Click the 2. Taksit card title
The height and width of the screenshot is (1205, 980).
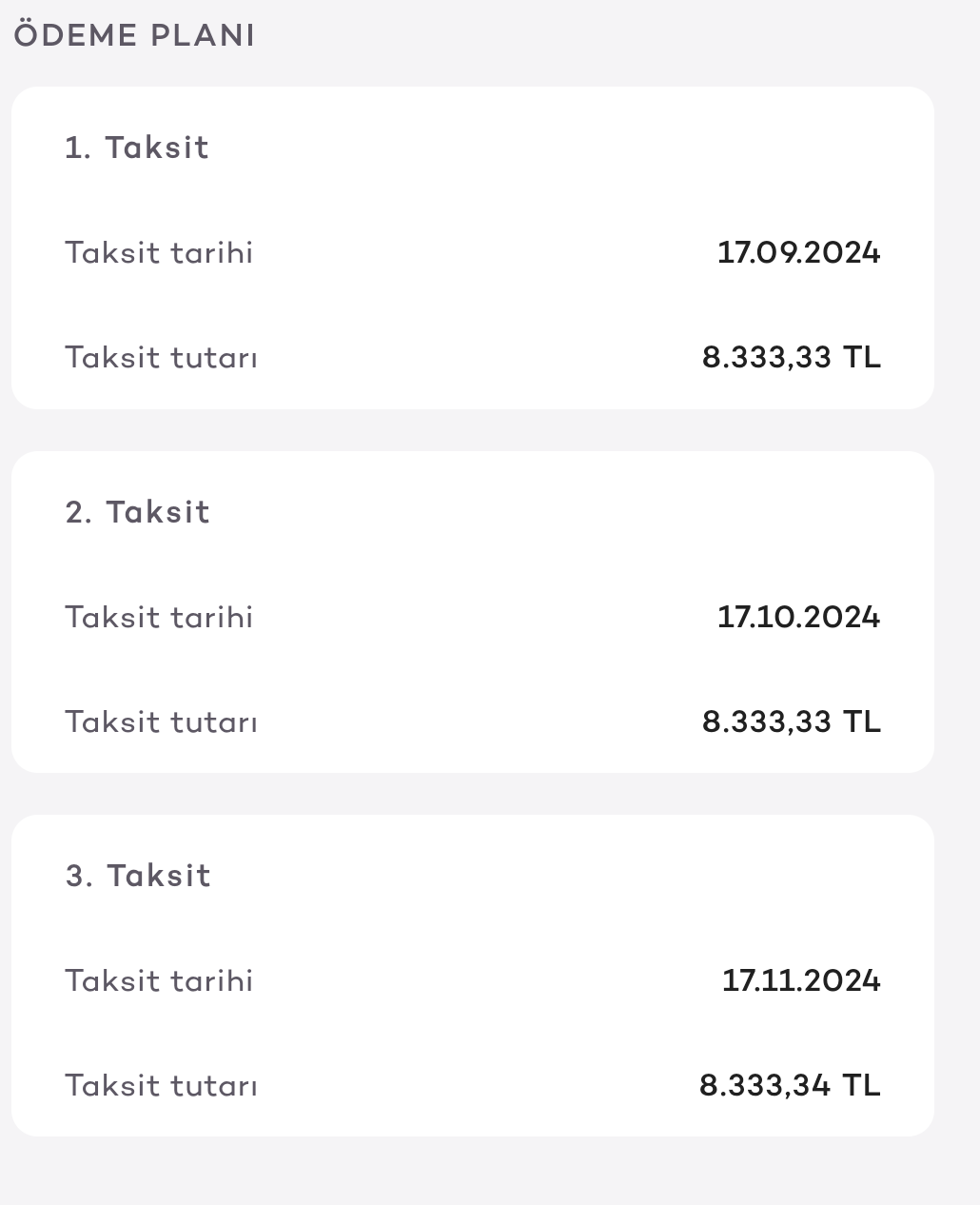click(x=138, y=512)
